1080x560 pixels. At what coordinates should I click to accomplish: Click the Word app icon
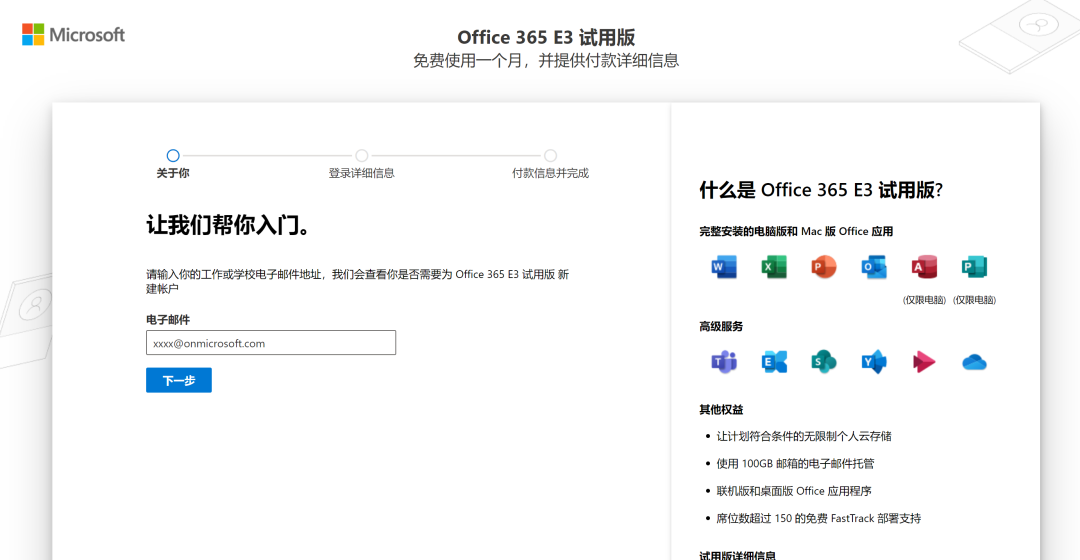pyautogui.click(x=724, y=267)
